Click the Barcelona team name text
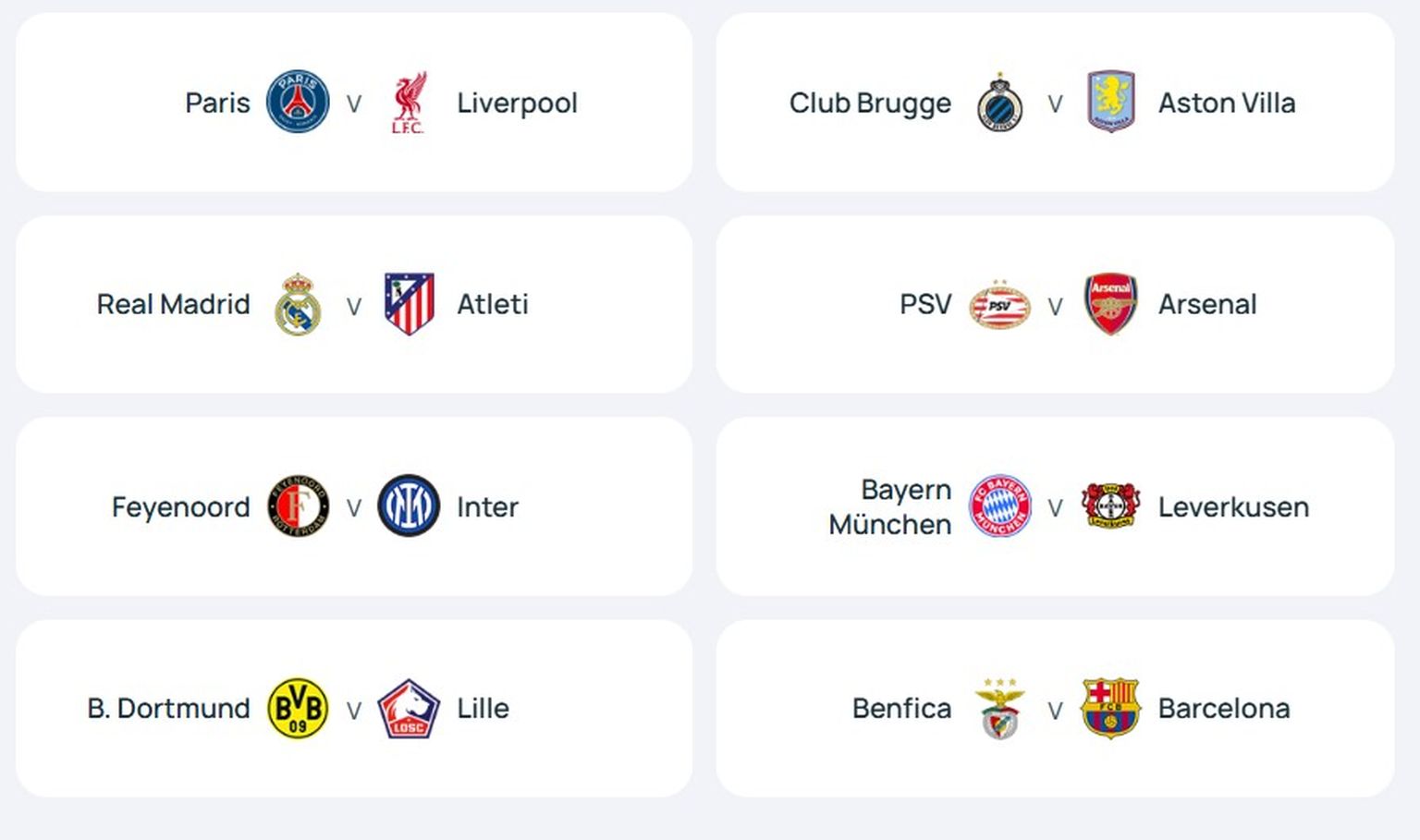 click(1223, 709)
